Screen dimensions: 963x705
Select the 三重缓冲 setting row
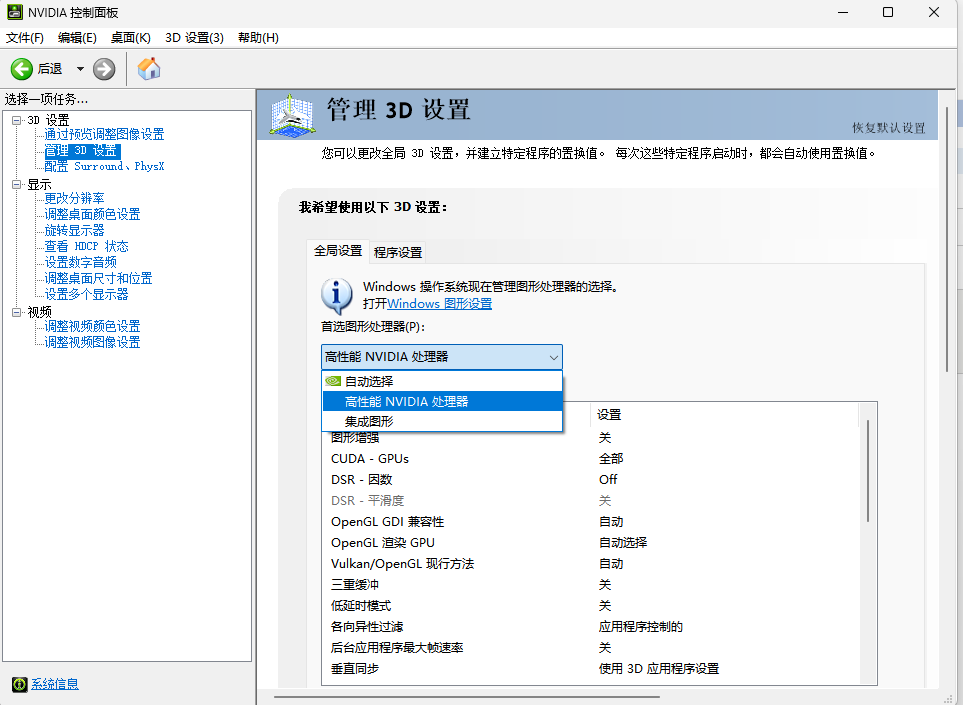coord(590,585)
